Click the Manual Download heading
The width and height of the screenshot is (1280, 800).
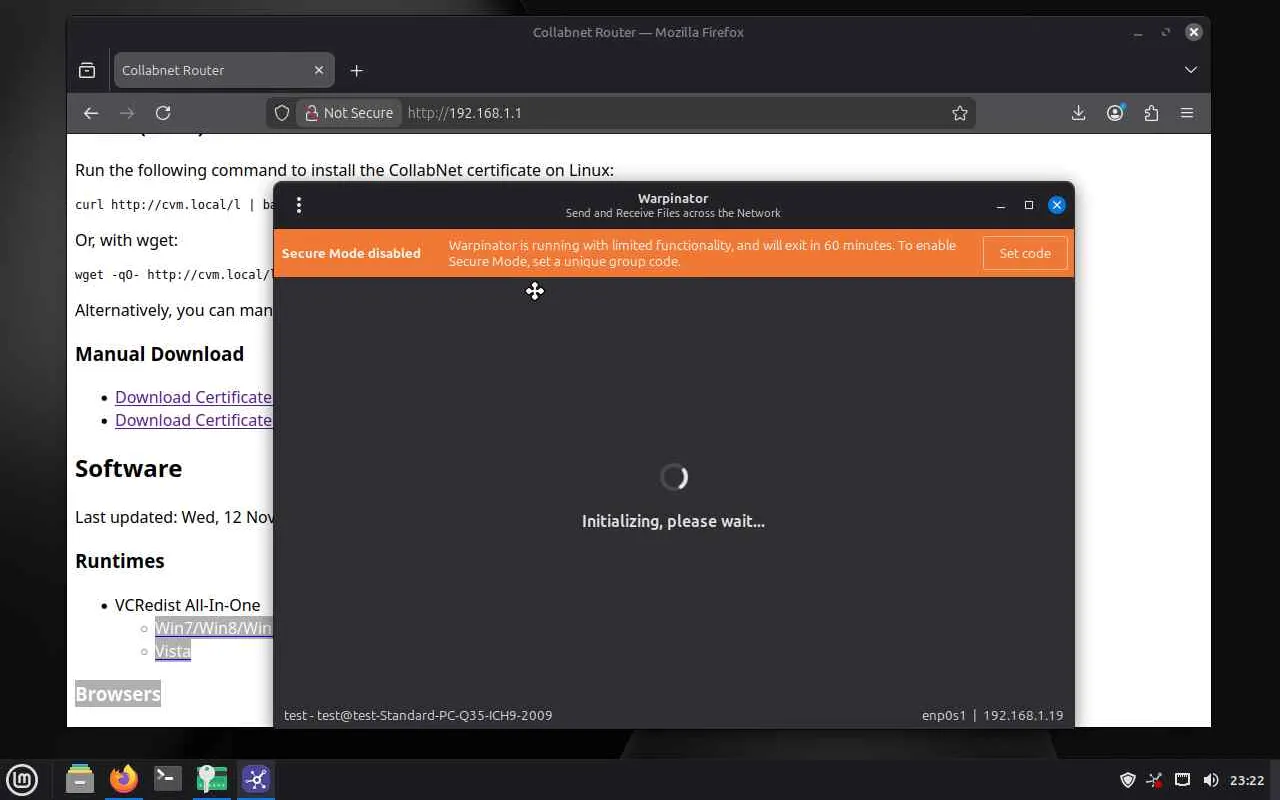pos(159,354)
